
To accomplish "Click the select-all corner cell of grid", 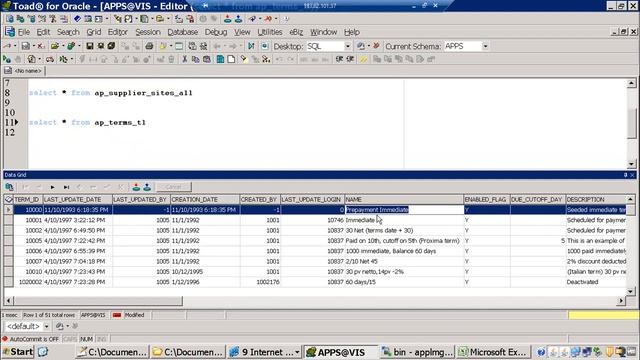I will click(9, 199).
